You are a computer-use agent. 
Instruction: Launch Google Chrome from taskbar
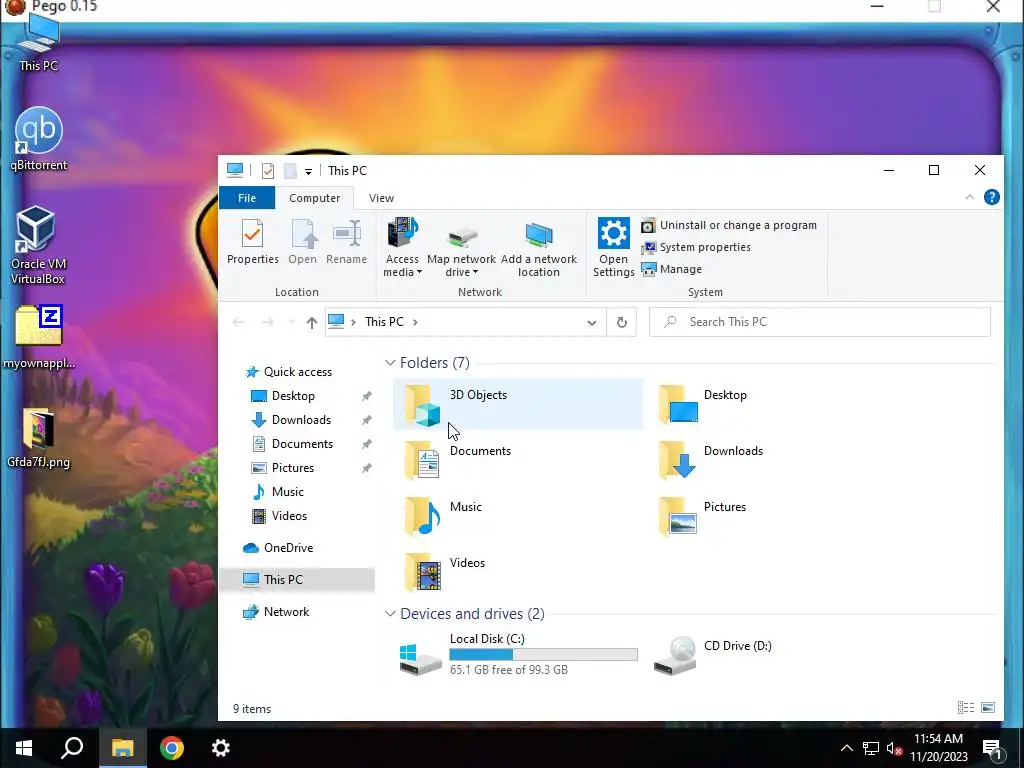(172, 748)
